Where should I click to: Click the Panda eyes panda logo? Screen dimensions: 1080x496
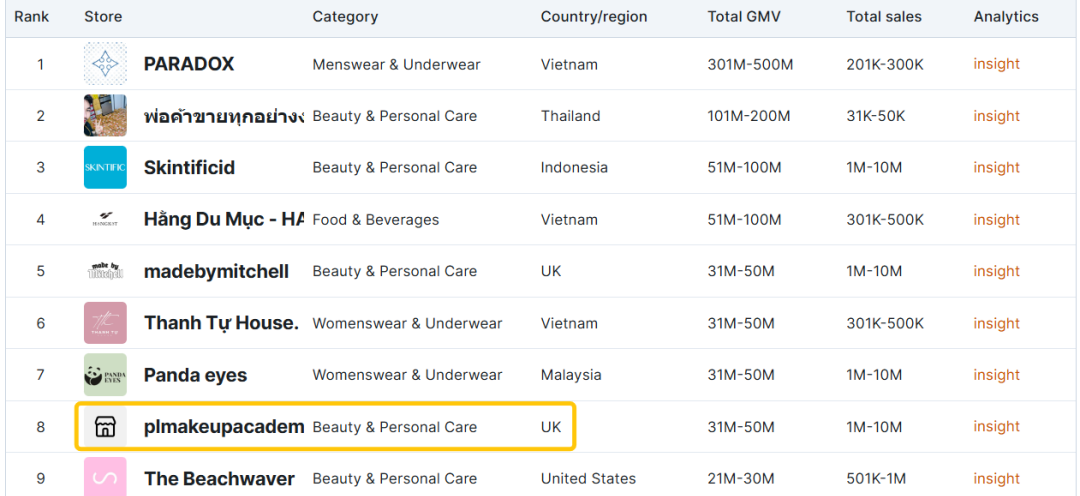click(x=105, y=375)
